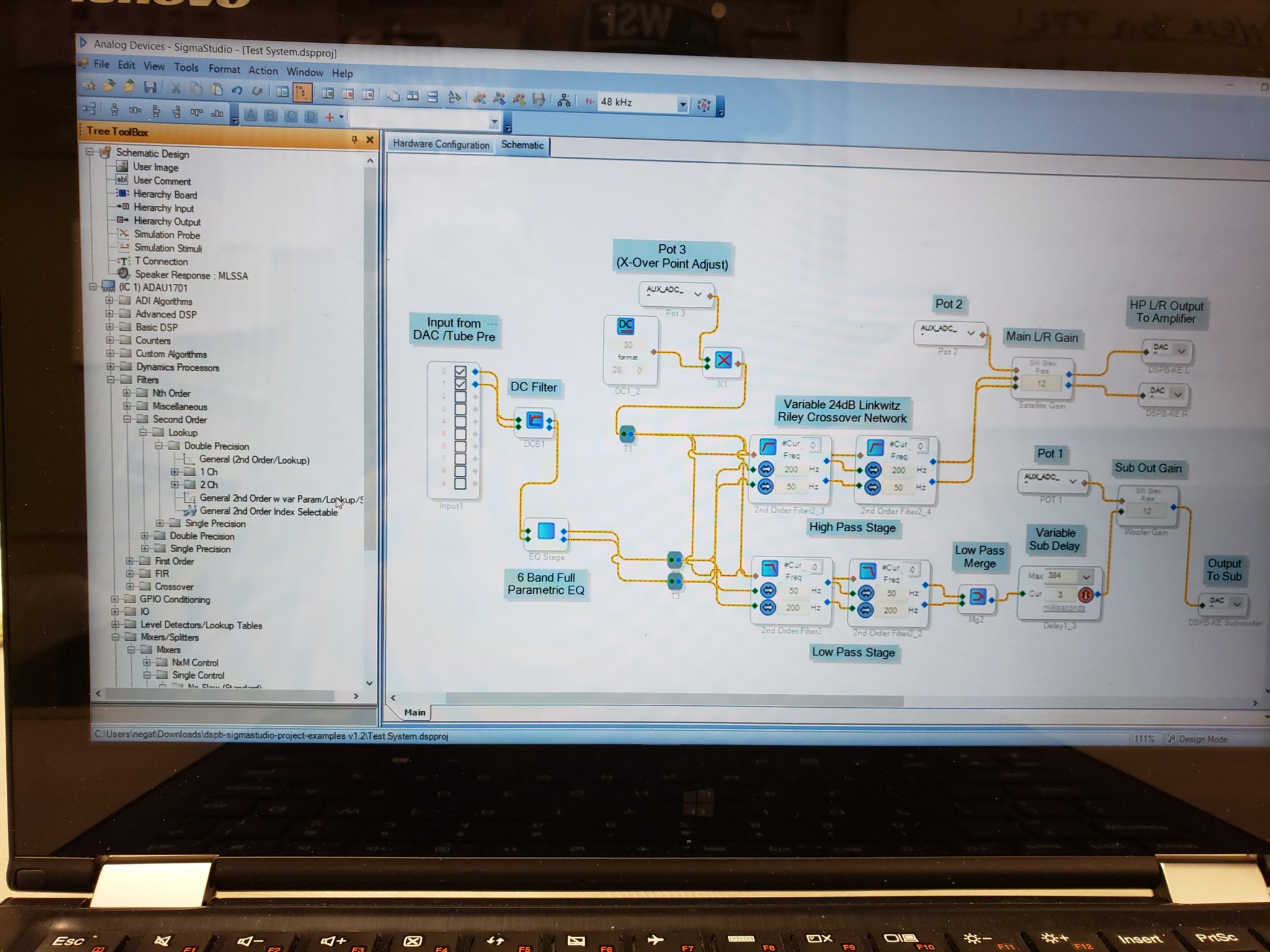
Task: Click low pass icon in 2nd Order Filter2
Action: tap(770, 568)
